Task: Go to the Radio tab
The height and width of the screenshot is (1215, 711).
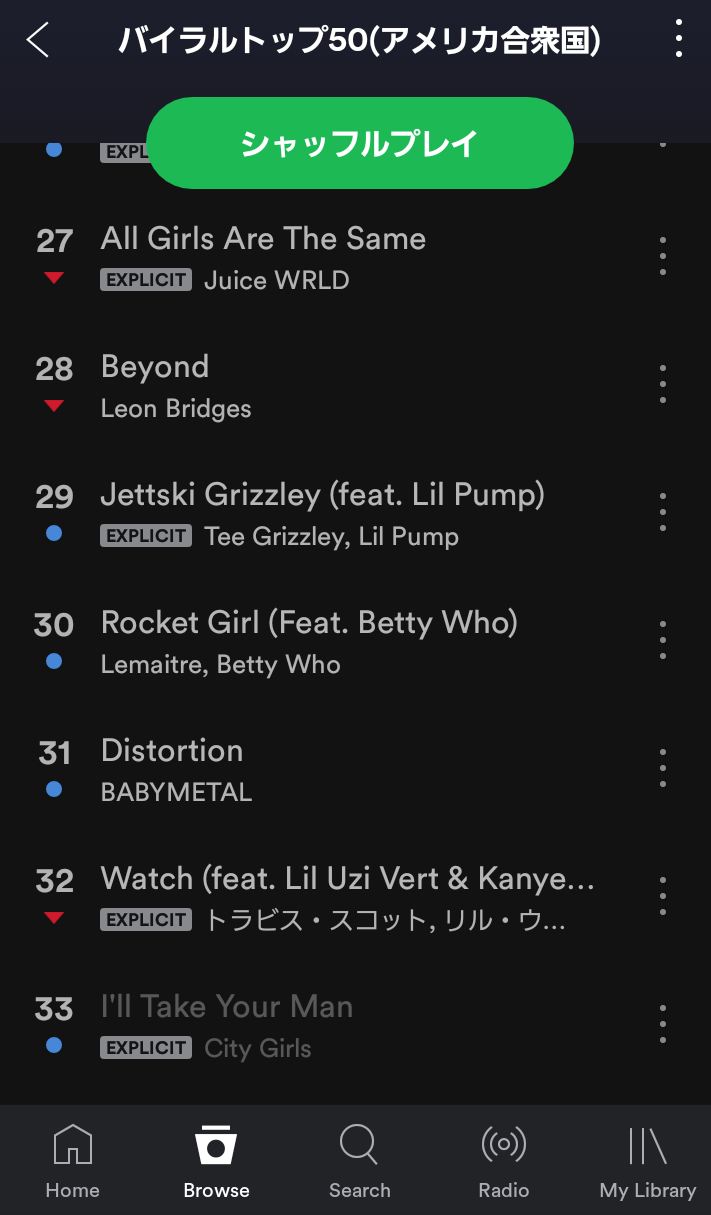Action: pyautogui.click(x=503, y=1162)
